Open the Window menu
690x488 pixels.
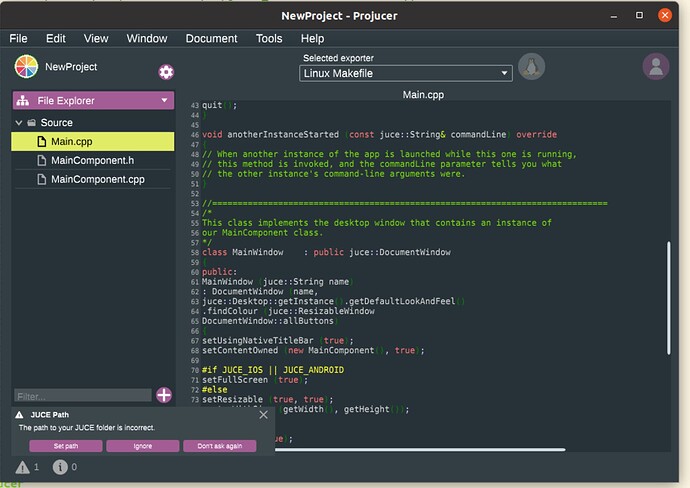point(147,39)
